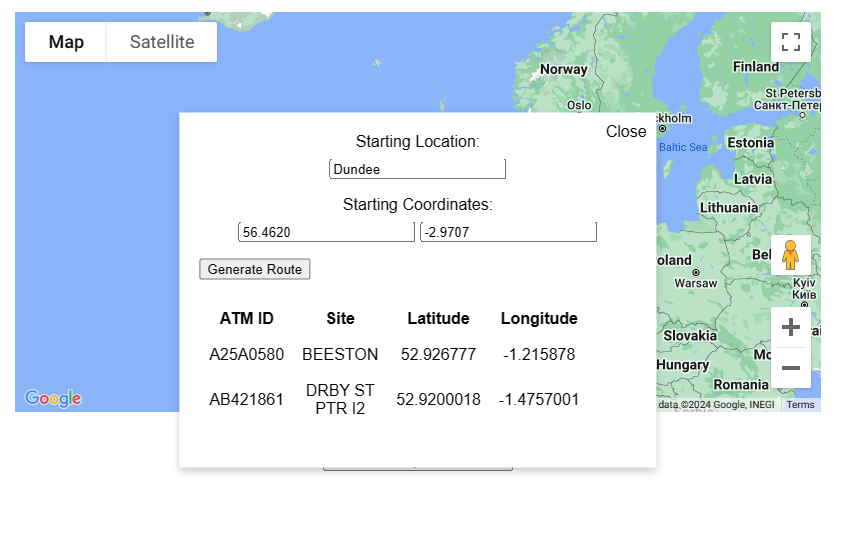The height and width of the screenshot is (545, 863).
Task: Zoom in with the plus icon
Action: tap(790, 327)
